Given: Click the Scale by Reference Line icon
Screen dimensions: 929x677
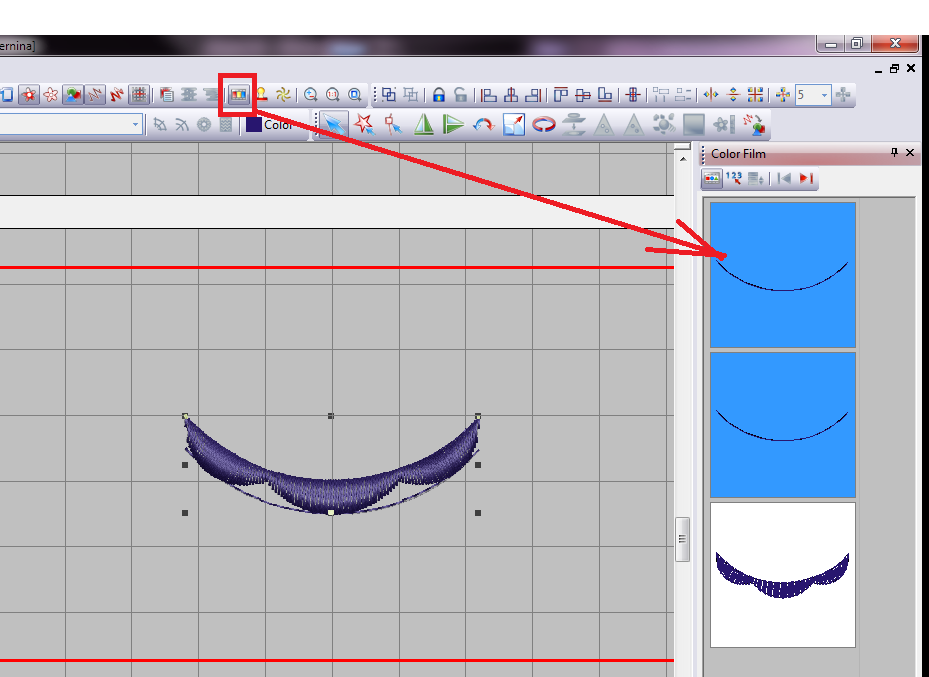Looking at the screenshot, I should pyautogui.click(x=514, y=124).
